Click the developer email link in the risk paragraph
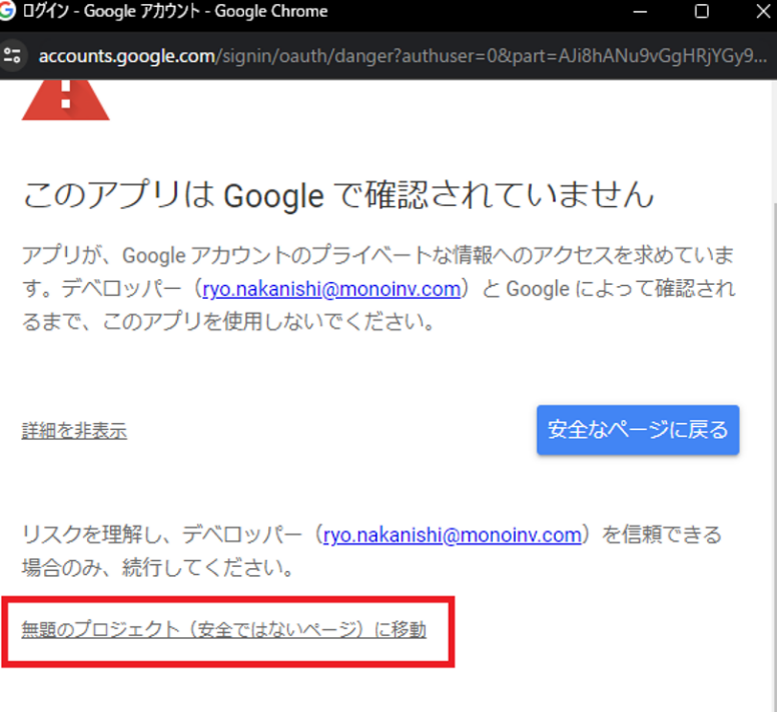This screenshot has height=712, width=777. pos(452,535)
